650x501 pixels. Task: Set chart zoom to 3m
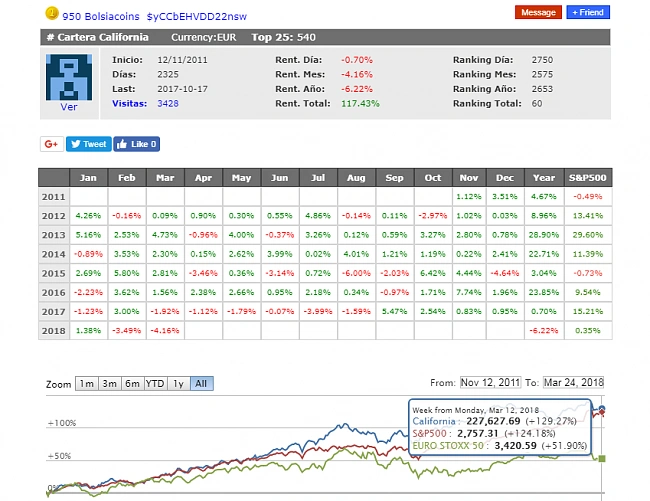click(110, 384)
